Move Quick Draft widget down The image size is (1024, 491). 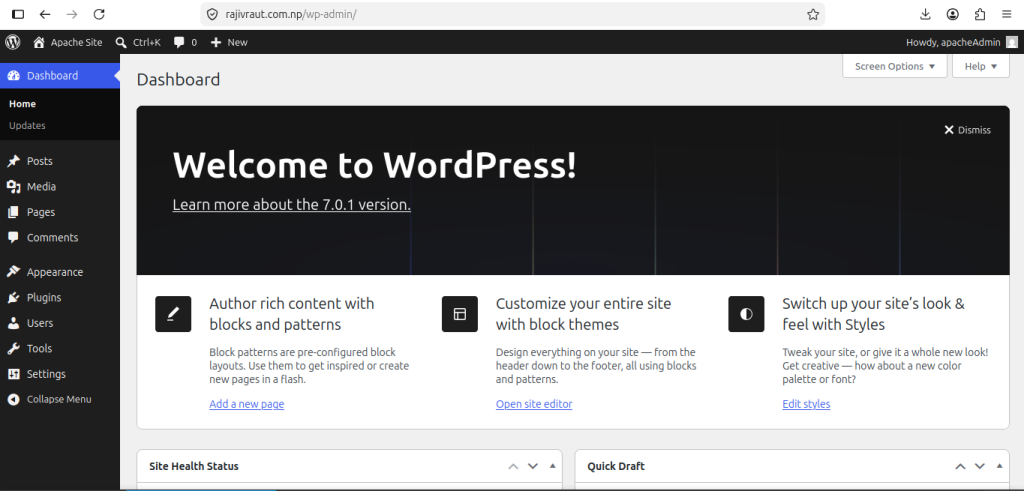(980, 466)
